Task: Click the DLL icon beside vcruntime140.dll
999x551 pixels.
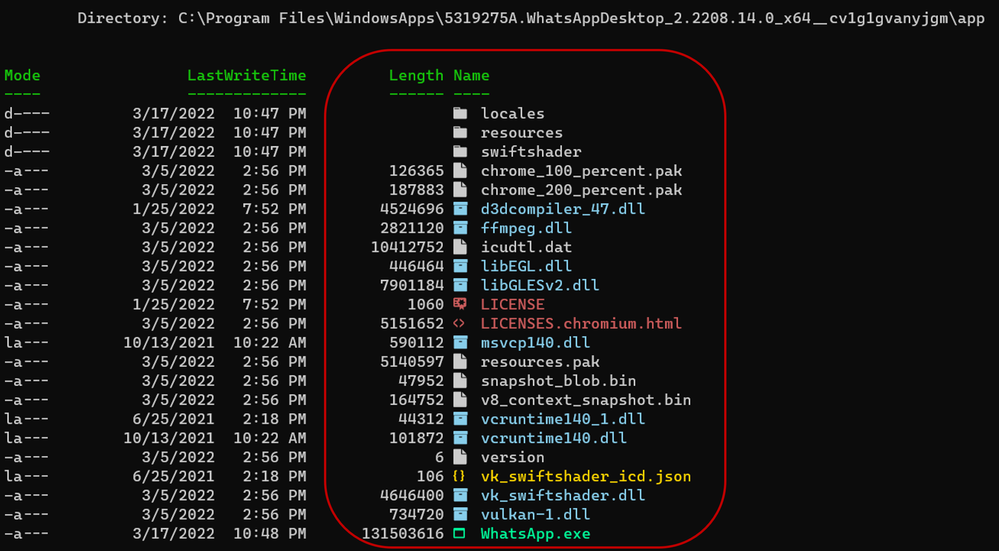Action: click(460, 438)
